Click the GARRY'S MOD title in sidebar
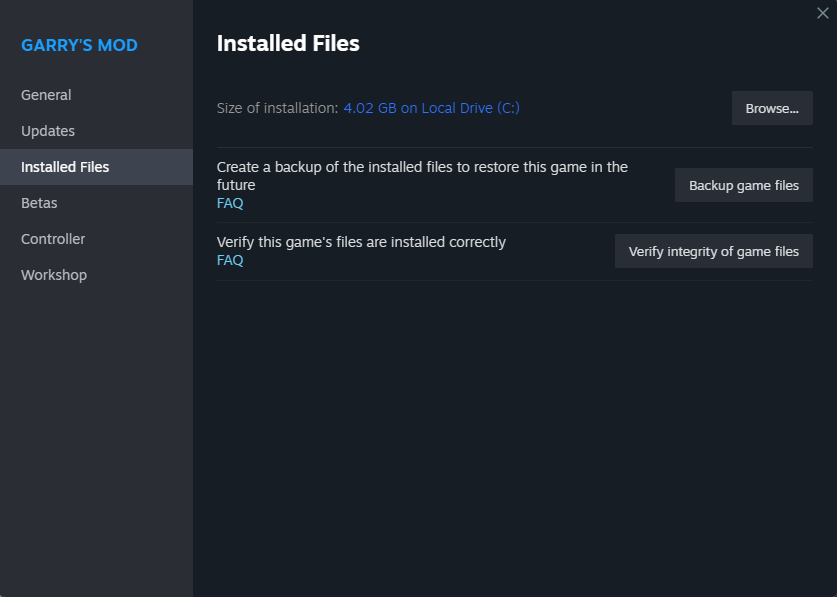The width and height of the screenshot is (837, 597). coord(79,45)
